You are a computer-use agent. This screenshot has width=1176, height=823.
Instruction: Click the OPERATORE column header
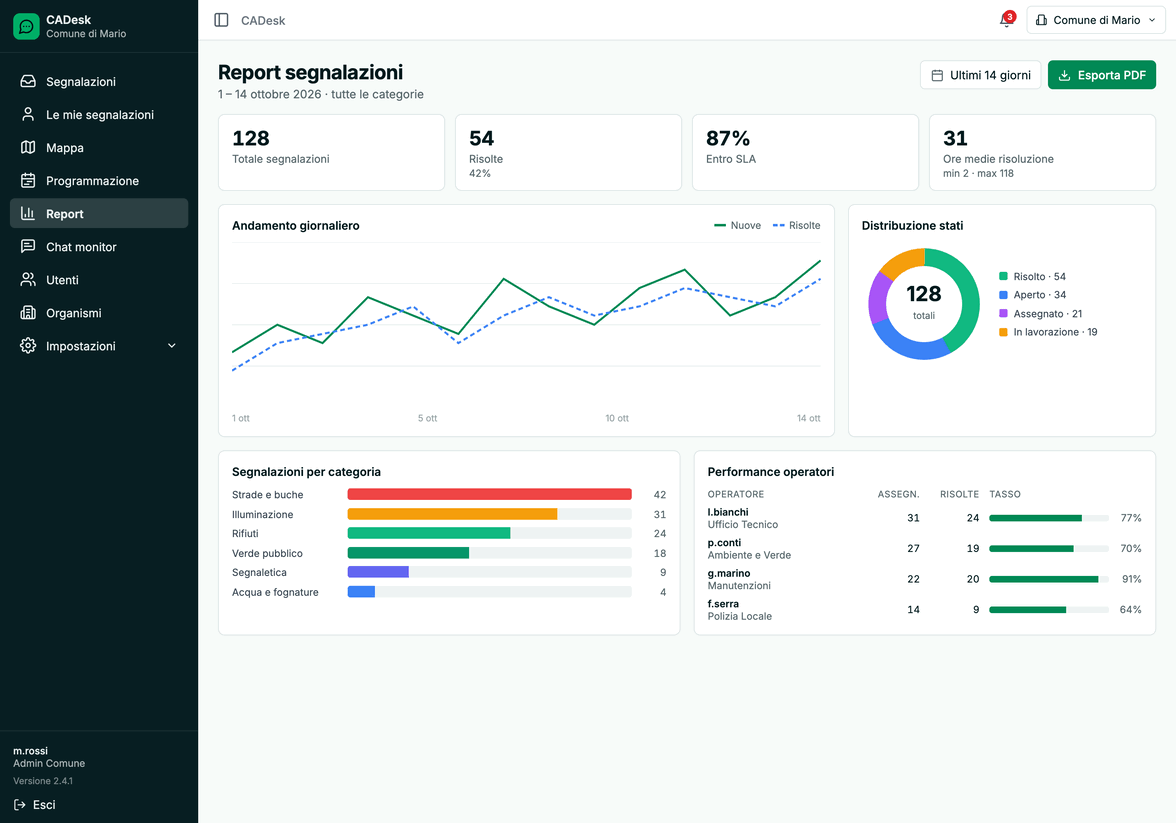pyautogui.click(x=736, y=494)
